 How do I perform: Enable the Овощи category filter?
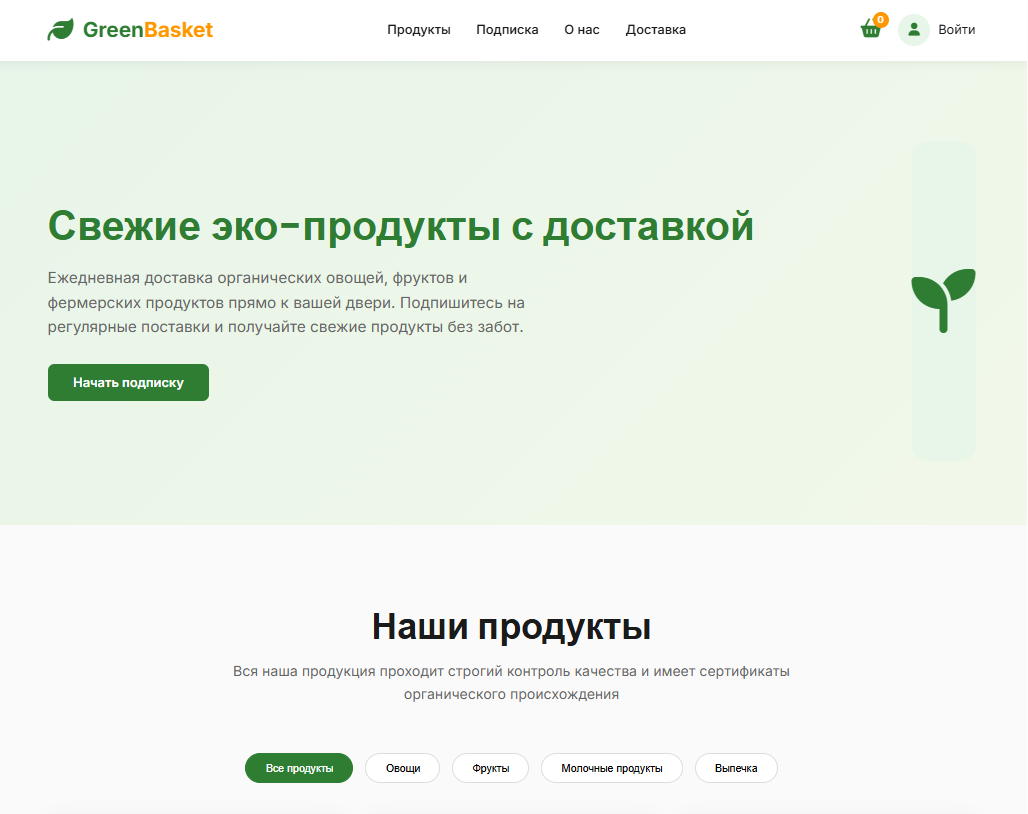pyautogui.click(x=402, y=768)
